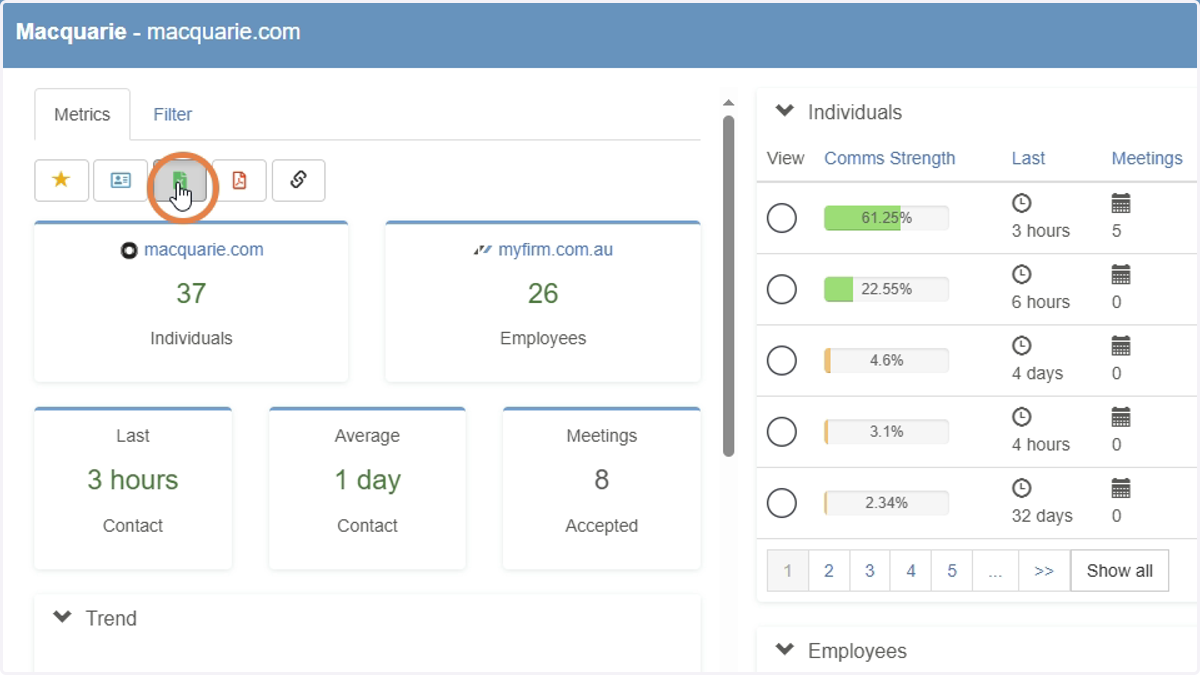Click the clock icon above 4 hours

tap(1021, 417)
